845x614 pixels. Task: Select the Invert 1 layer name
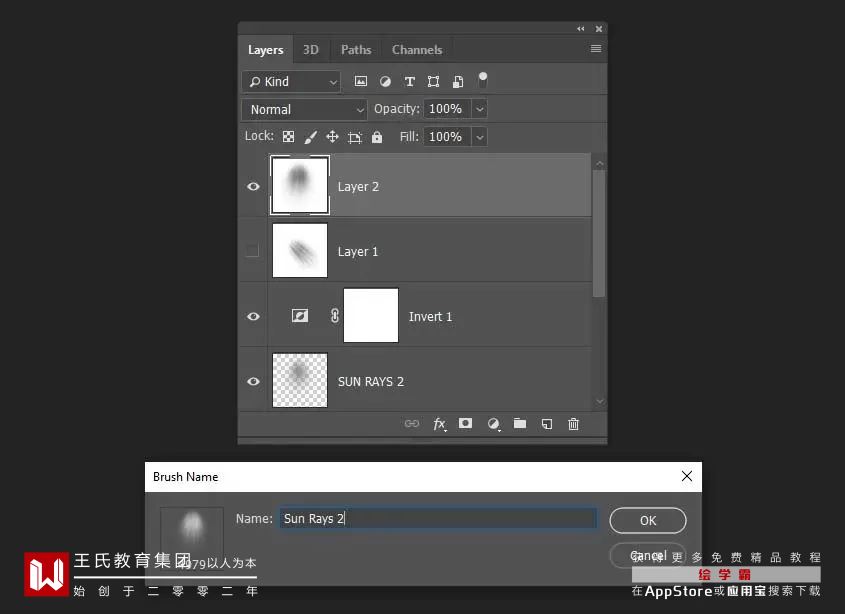pyautogui.click(x=430, y=317)
